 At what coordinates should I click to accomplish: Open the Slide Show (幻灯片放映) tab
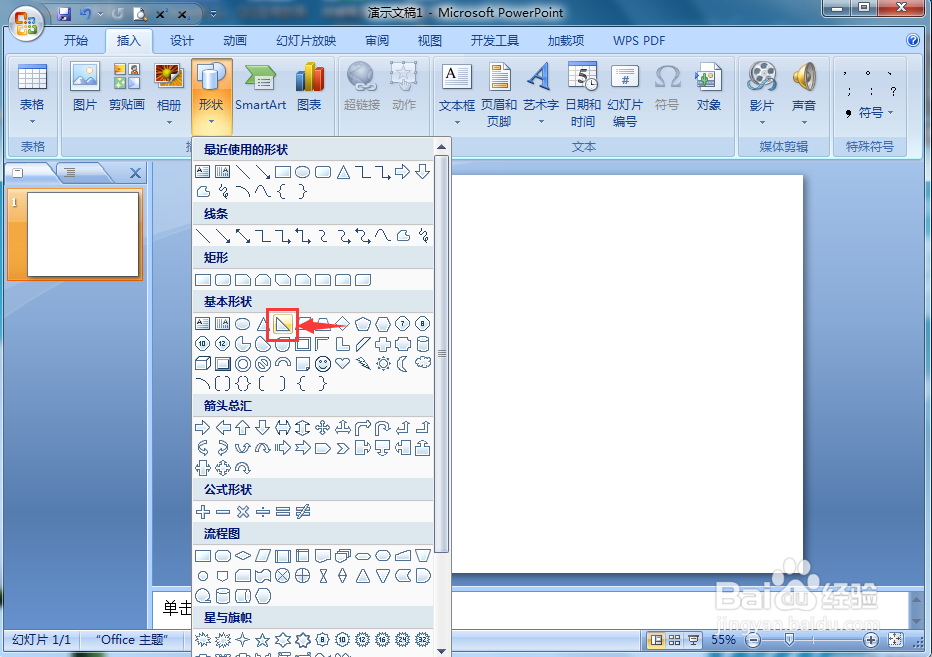pyautogui.click(x=306, y=40)
